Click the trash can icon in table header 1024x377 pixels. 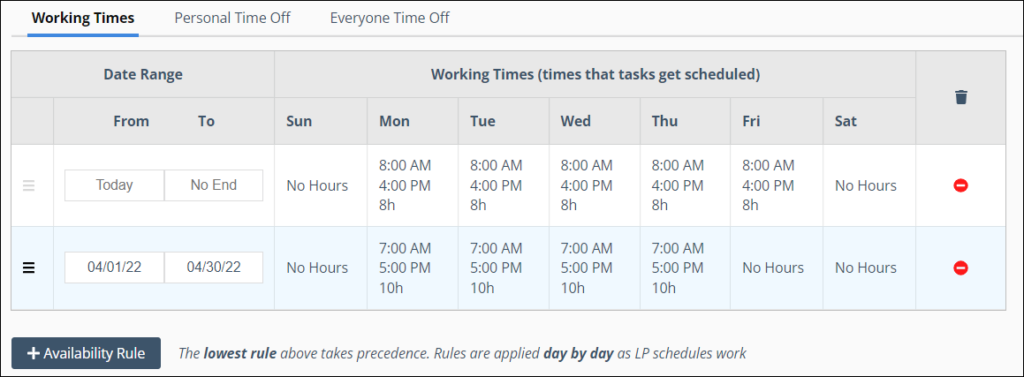[961, 97]
